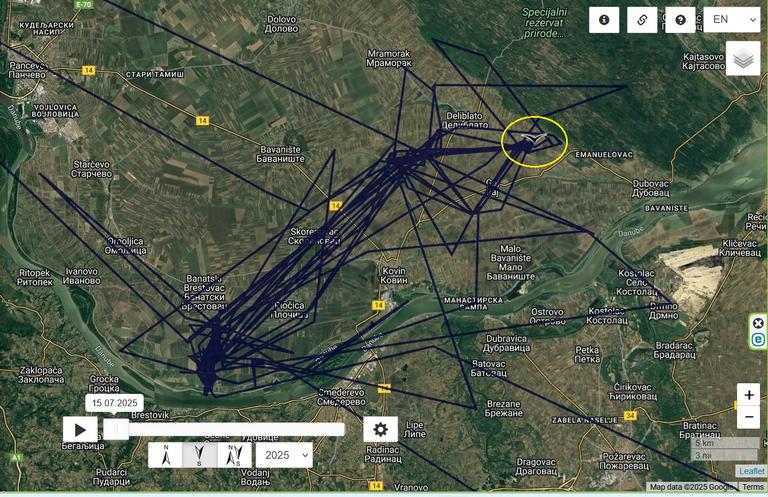
Task: Click the Deliblato town label
Action: tap(464, 120)
